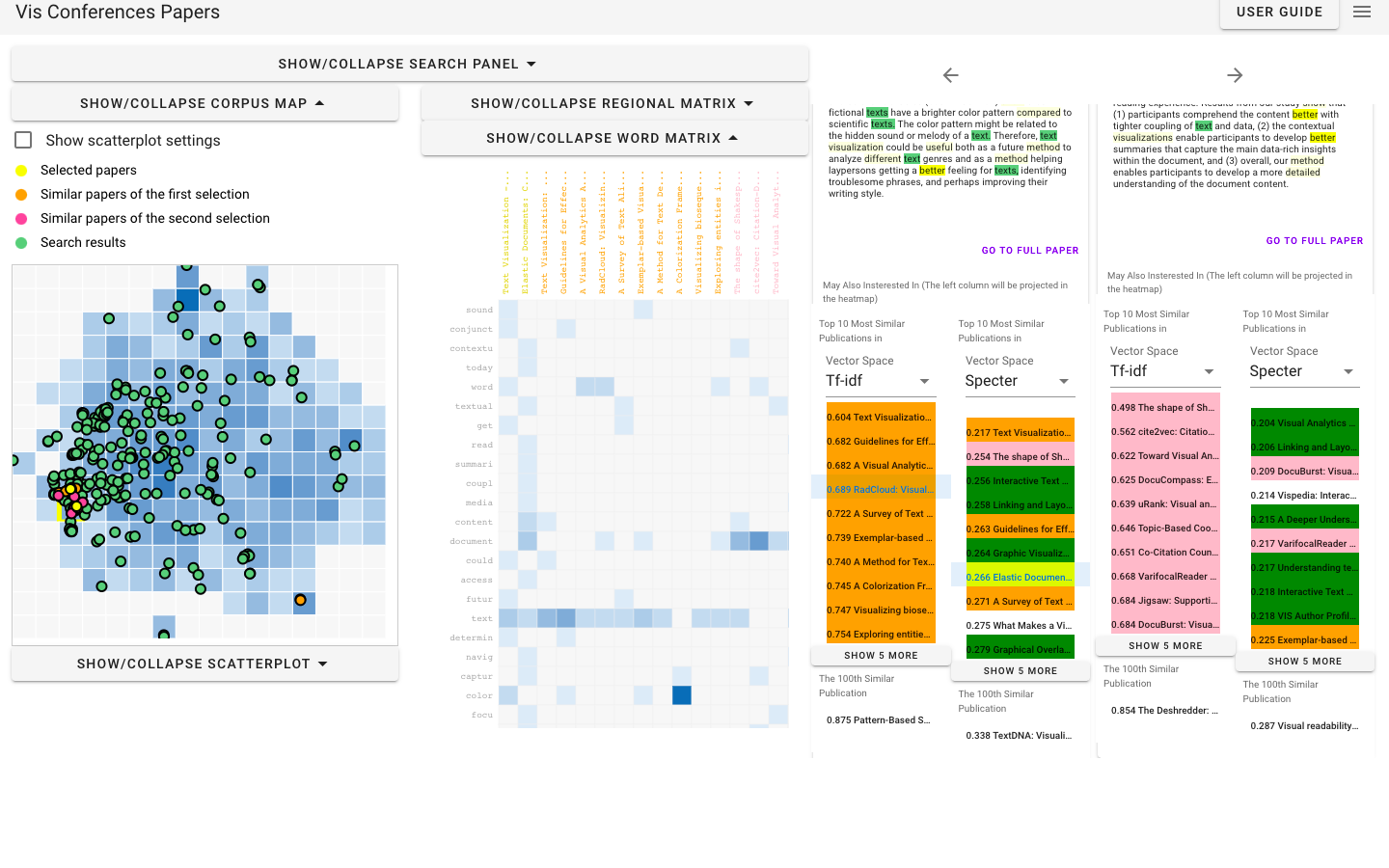
Task: Expand the scatterplot section
Action: (x=204, y=664)
